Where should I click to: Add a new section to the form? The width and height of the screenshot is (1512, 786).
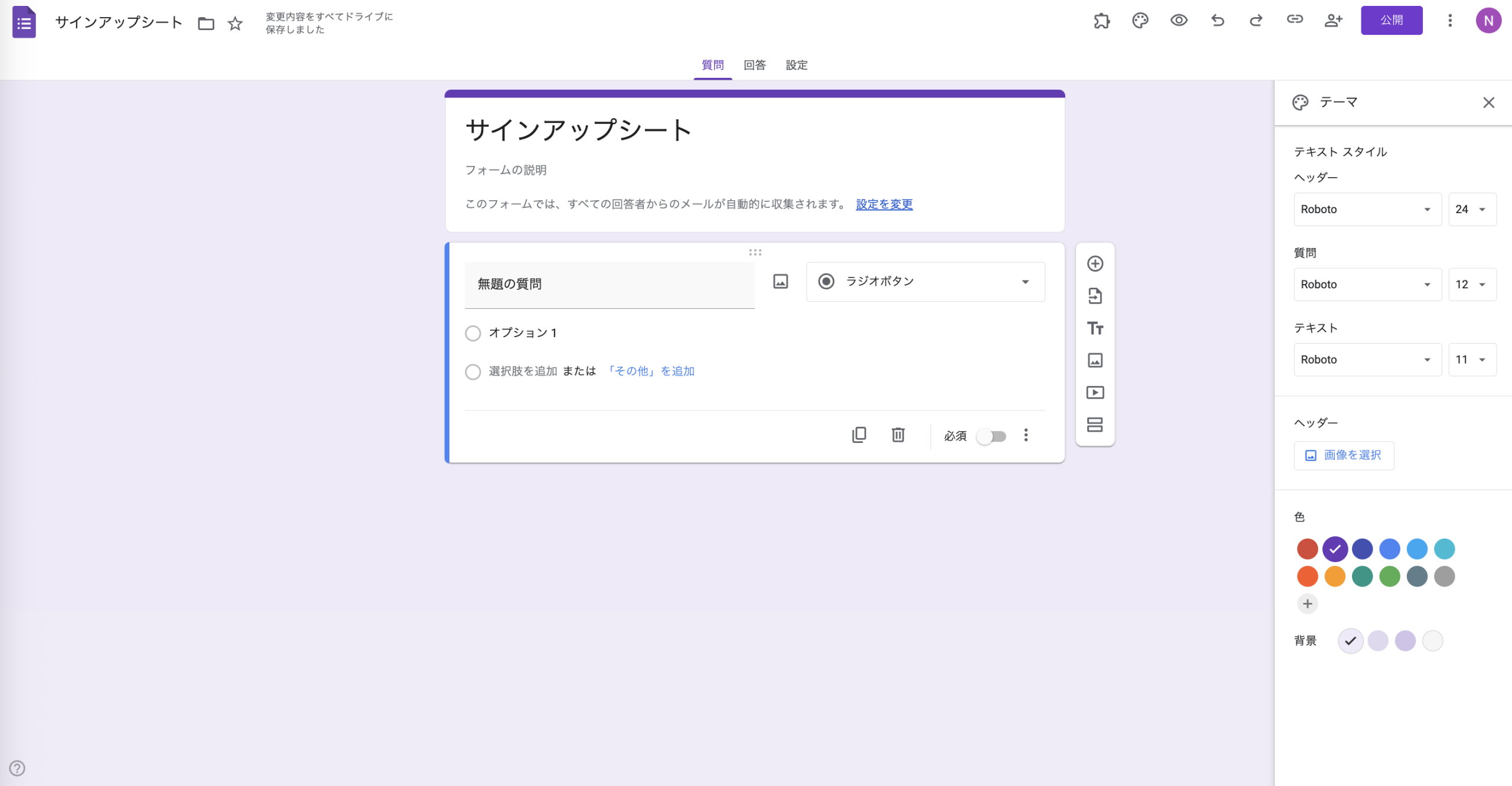[1096, 424]
